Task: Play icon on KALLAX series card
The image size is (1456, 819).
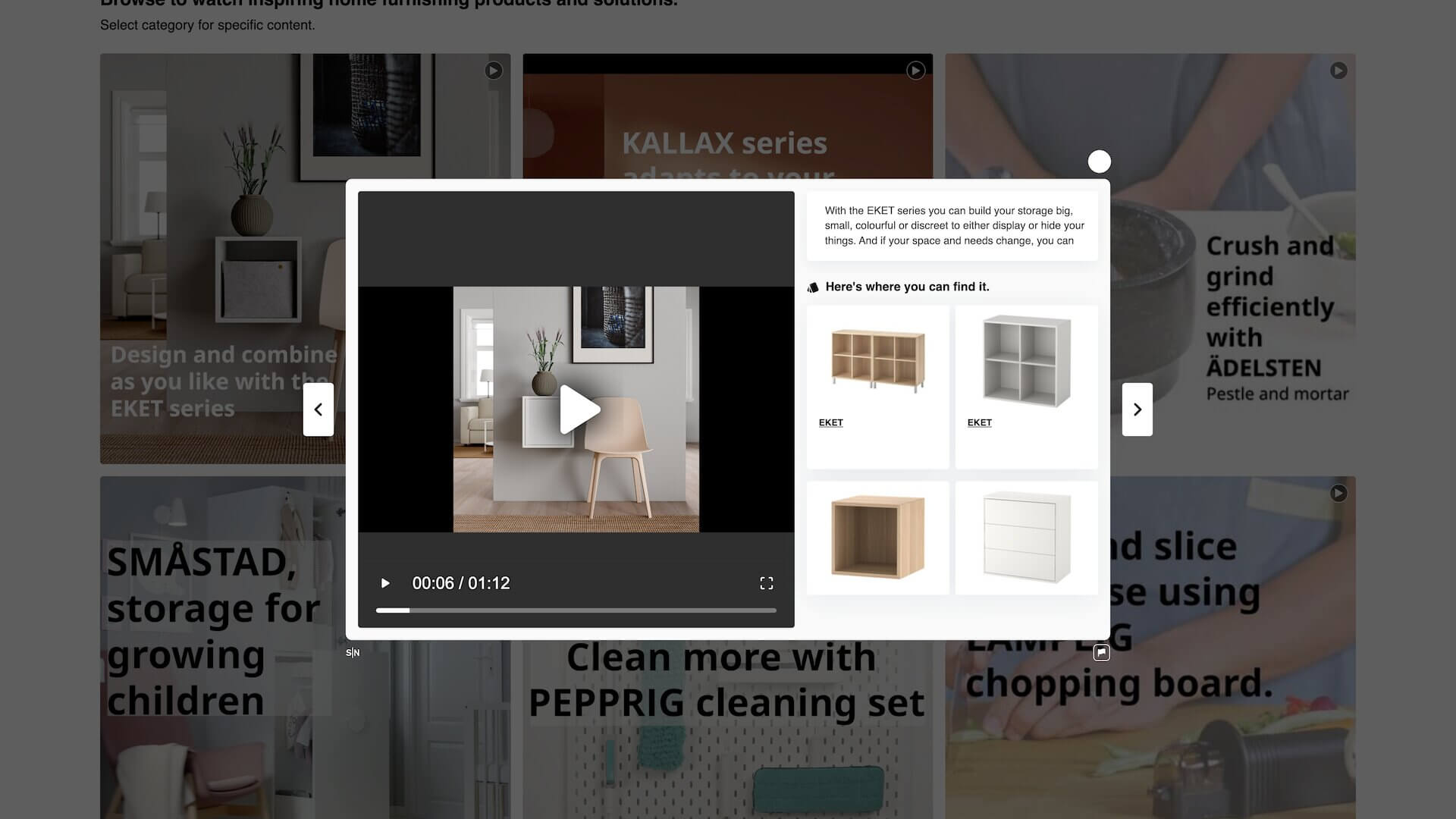Action: coord(916,71)
